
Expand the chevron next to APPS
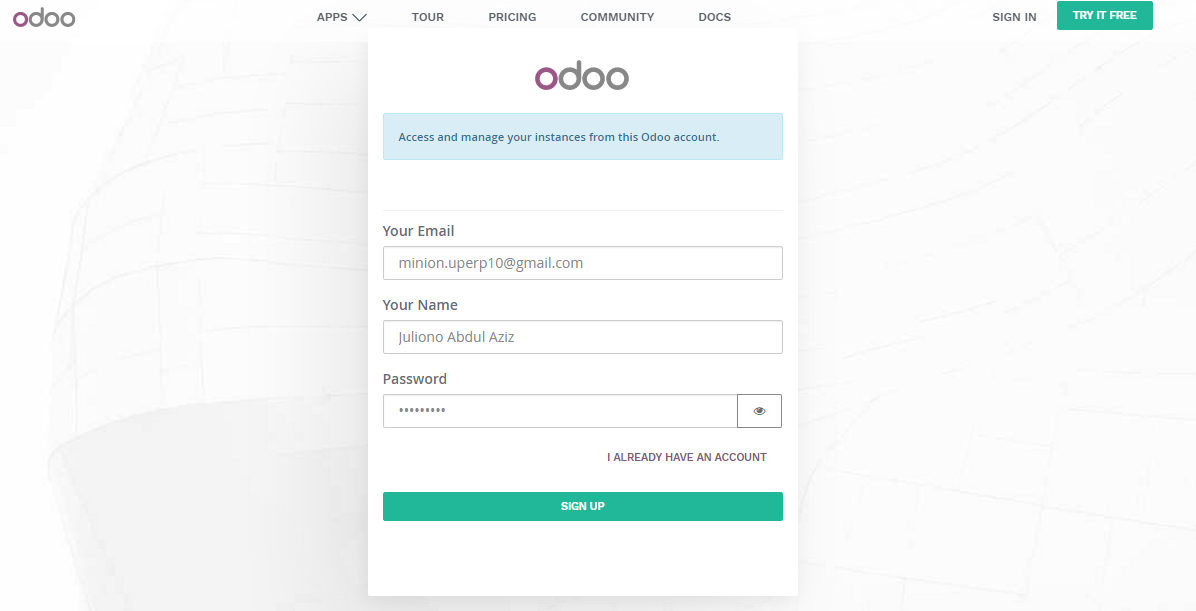pyautogui.click(x=360, y=17)
